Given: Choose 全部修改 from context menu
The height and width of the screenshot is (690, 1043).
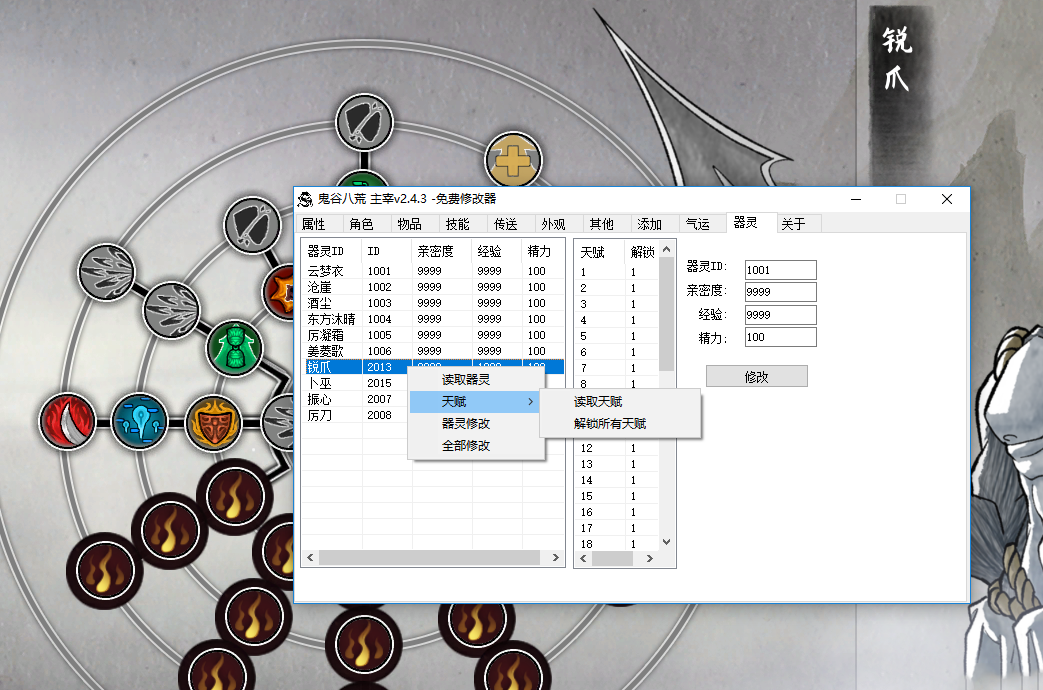Looking at the screenshot, I should (476, 445).
